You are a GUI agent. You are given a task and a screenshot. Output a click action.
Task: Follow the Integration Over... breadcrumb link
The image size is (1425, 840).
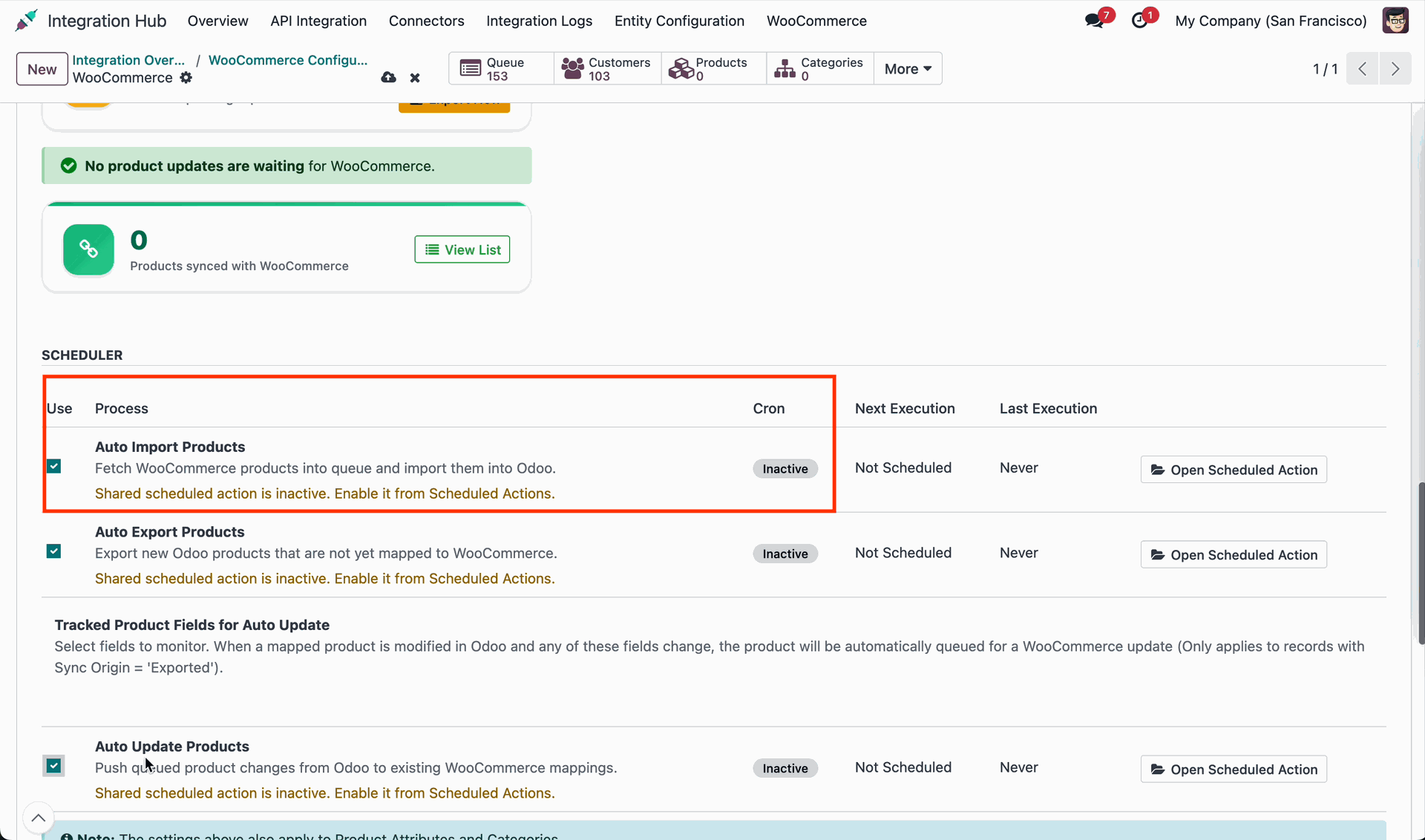[128, 60]
